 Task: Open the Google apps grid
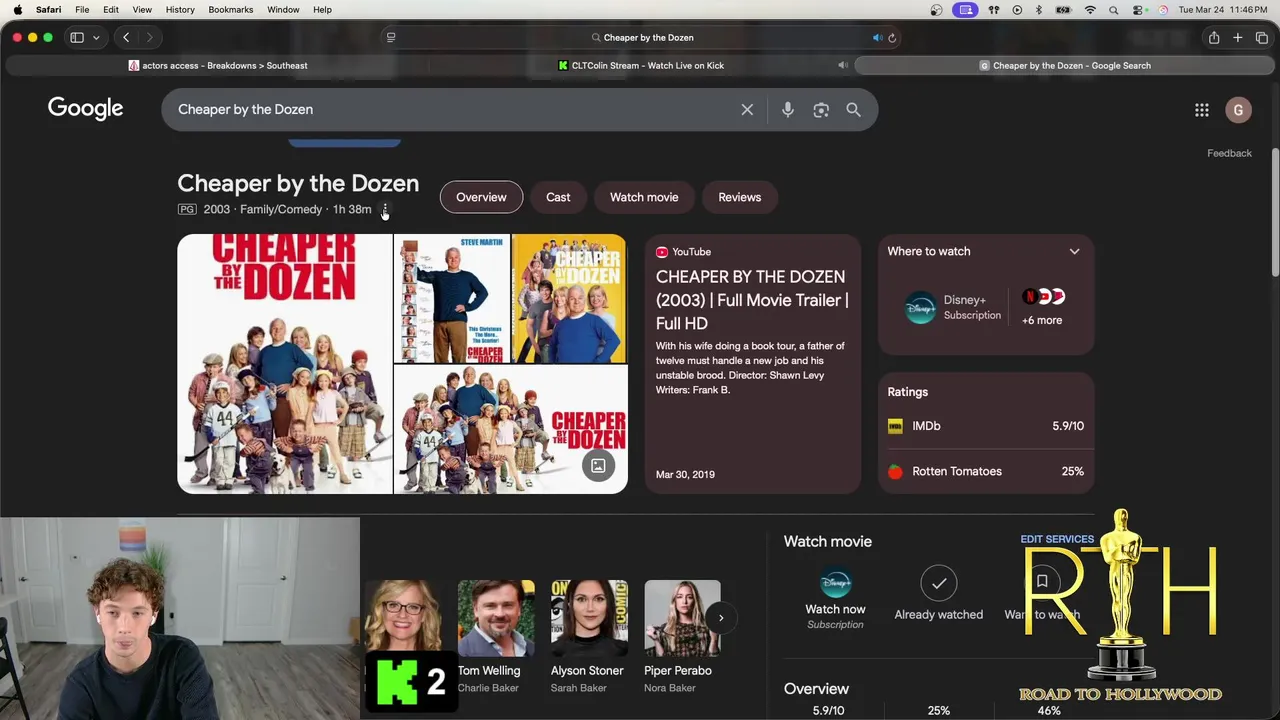point(1202,110)
